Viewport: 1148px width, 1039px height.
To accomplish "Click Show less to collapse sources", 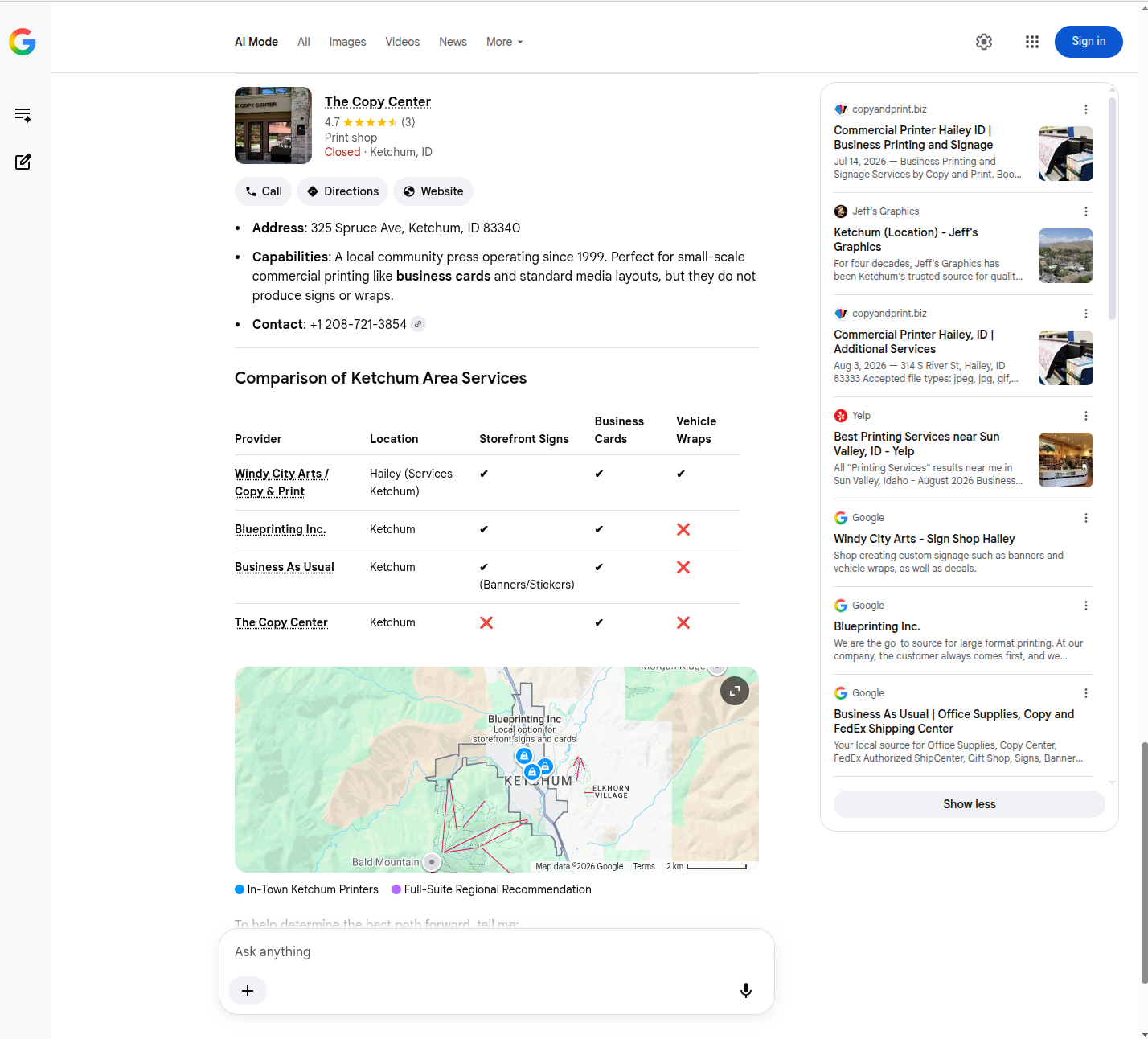I will click(970, 804).
